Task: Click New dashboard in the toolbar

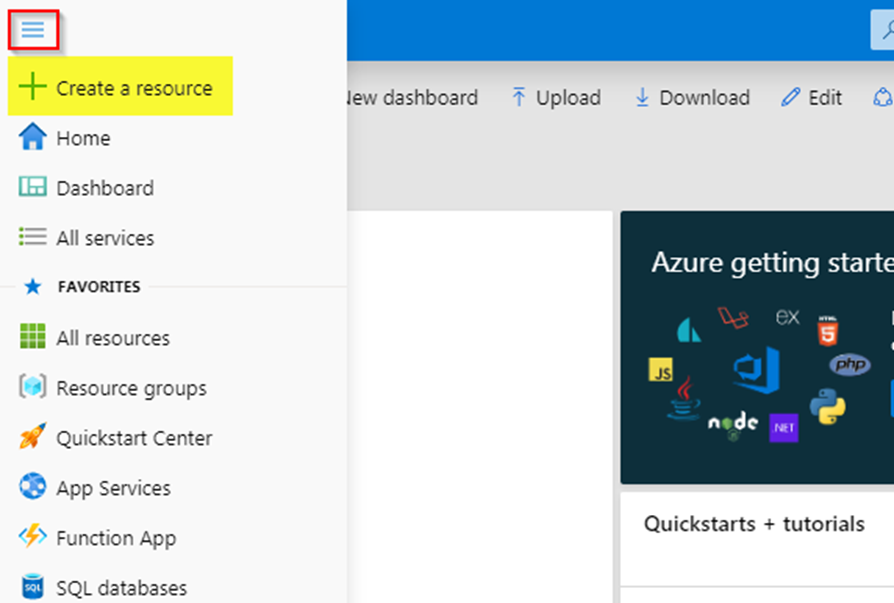Action: [412, 97]
